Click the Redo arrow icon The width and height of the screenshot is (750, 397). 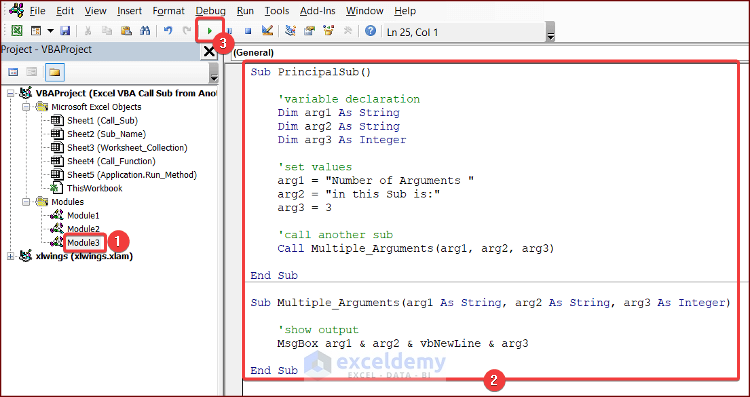pyautogui.click(x=187, y=31)
